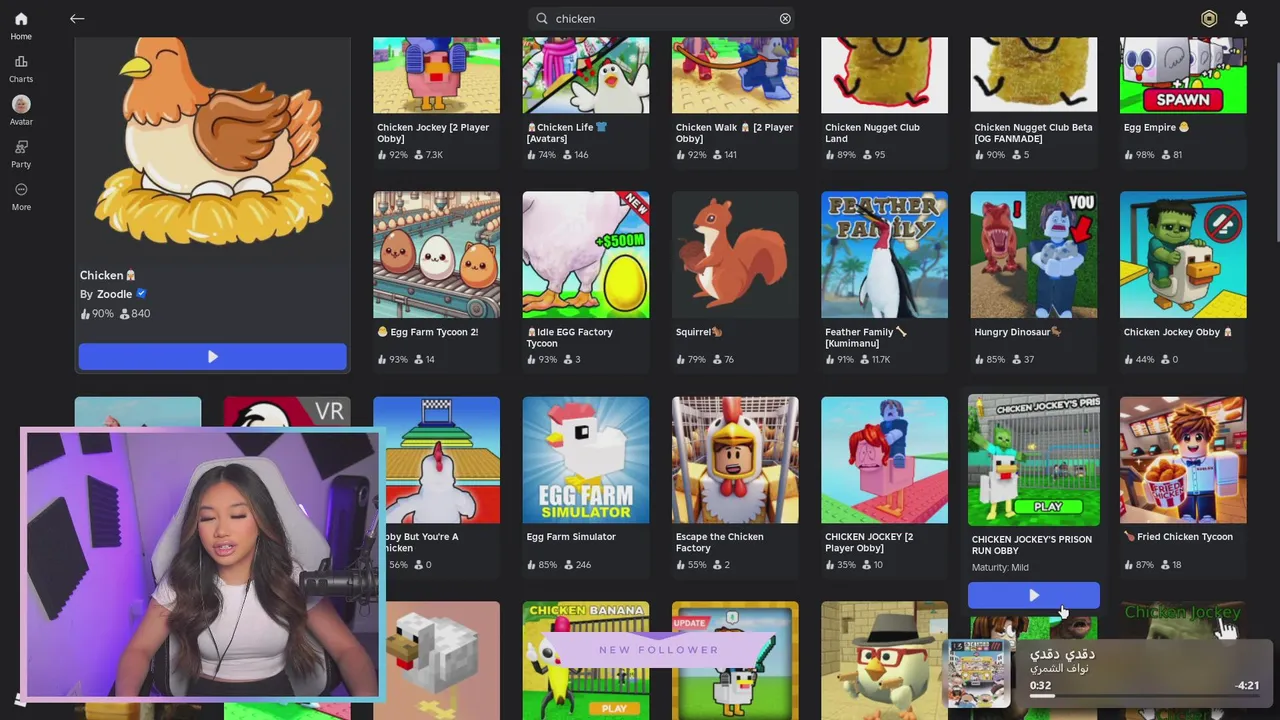
Task: Open the notifications bell
Action: pos(1241,18)
